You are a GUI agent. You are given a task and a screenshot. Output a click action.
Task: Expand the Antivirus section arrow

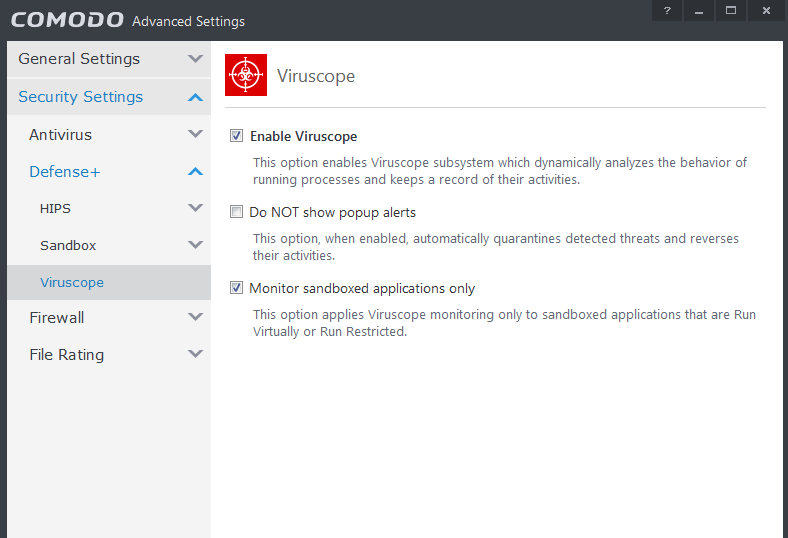(195, 134)
